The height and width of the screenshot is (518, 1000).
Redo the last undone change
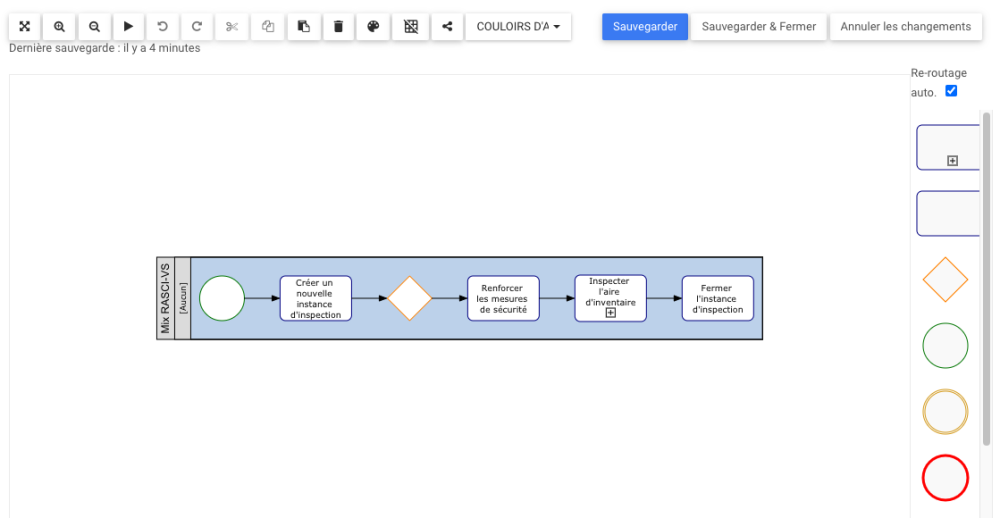[x=197, y=27]
